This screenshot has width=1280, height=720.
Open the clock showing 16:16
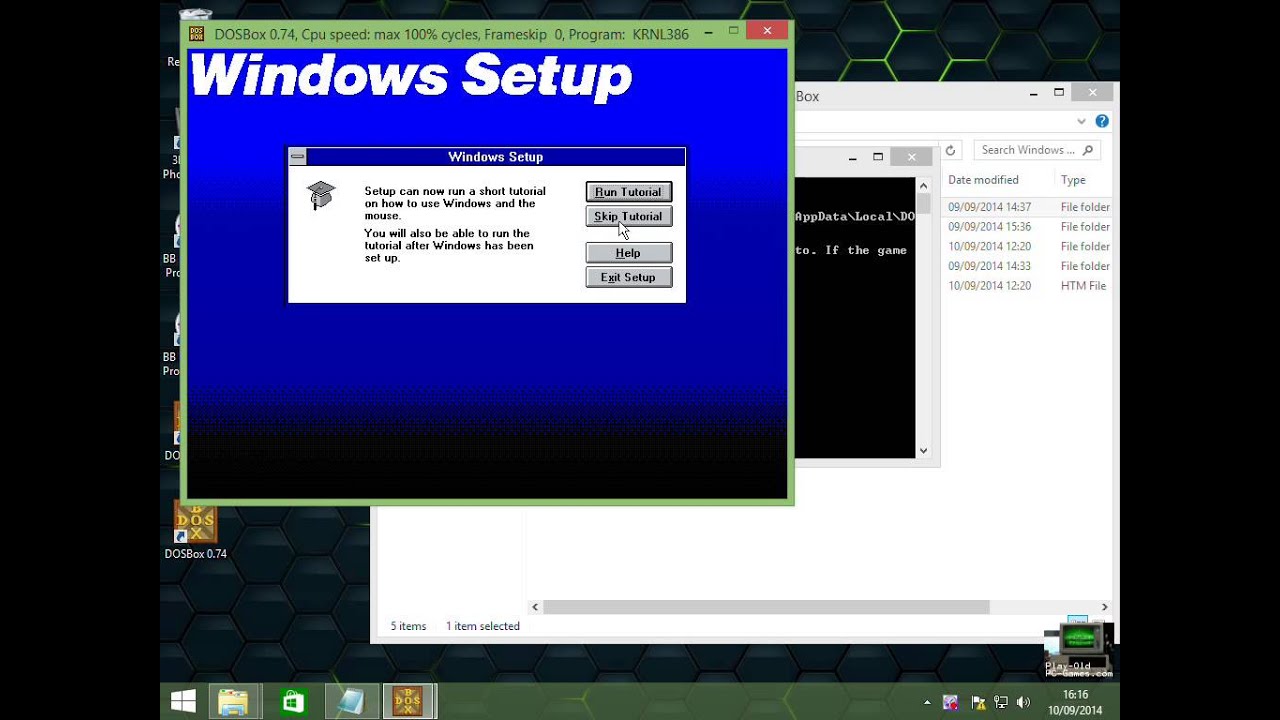(x=1075, y=702)
